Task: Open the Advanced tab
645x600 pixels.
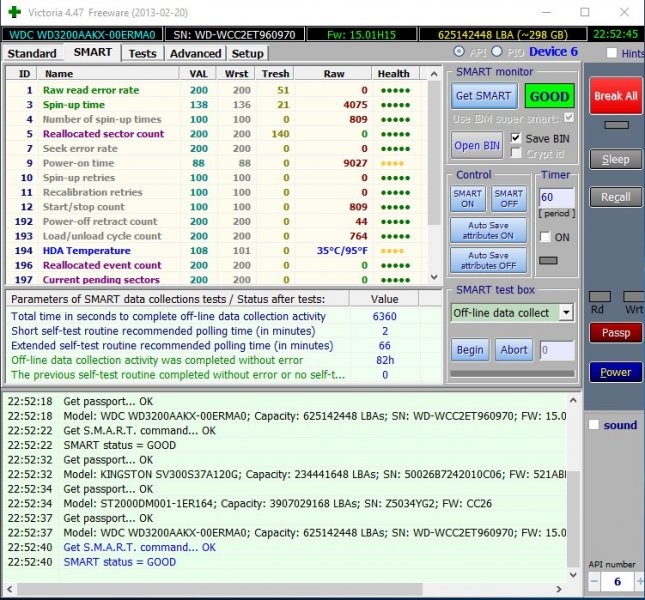Action: tap(195, 53)
